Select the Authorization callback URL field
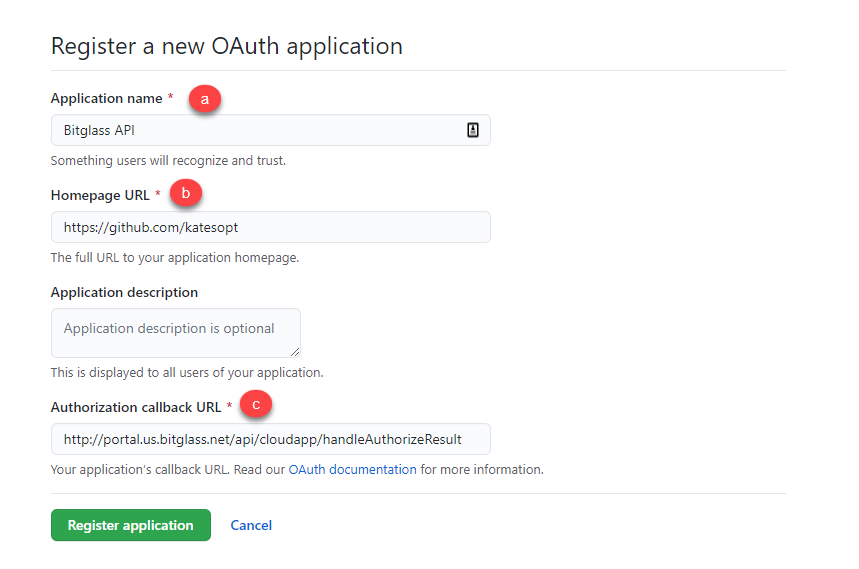 (x=271, y=439)
